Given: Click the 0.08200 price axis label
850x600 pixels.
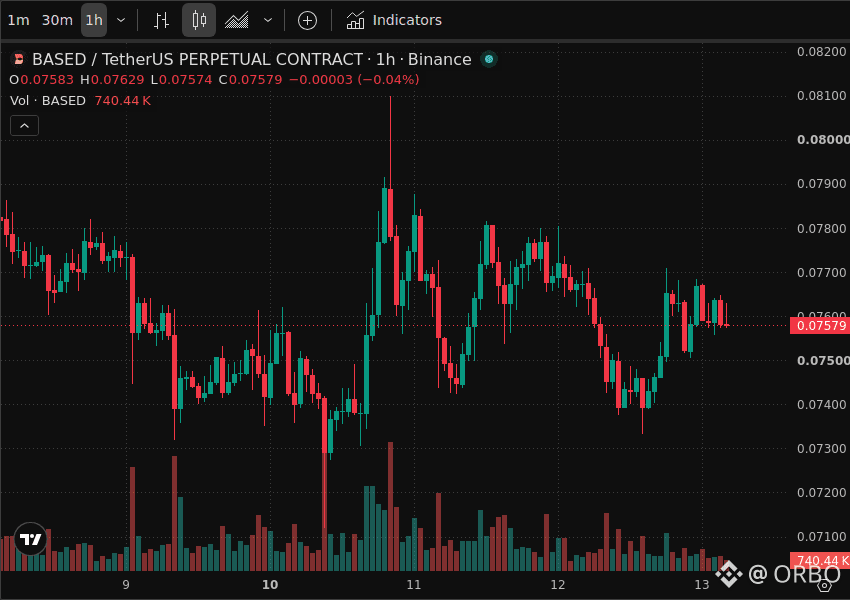Looking at the screenshot, I should pyautogui.click(x=822, y=51).
